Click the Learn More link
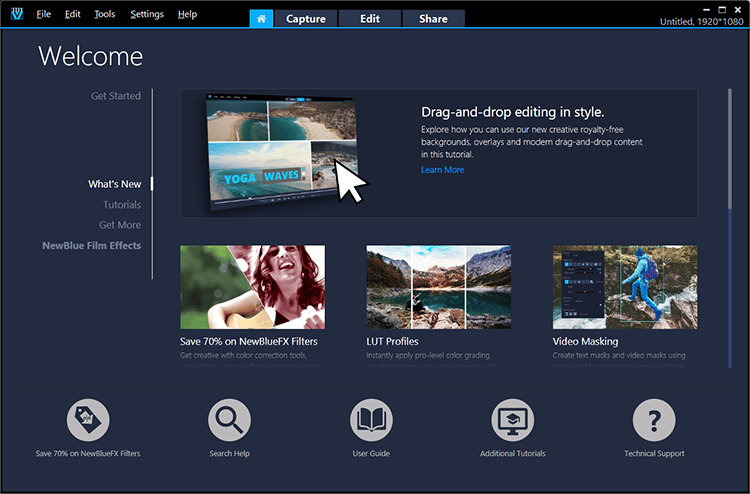 [442, 170]
